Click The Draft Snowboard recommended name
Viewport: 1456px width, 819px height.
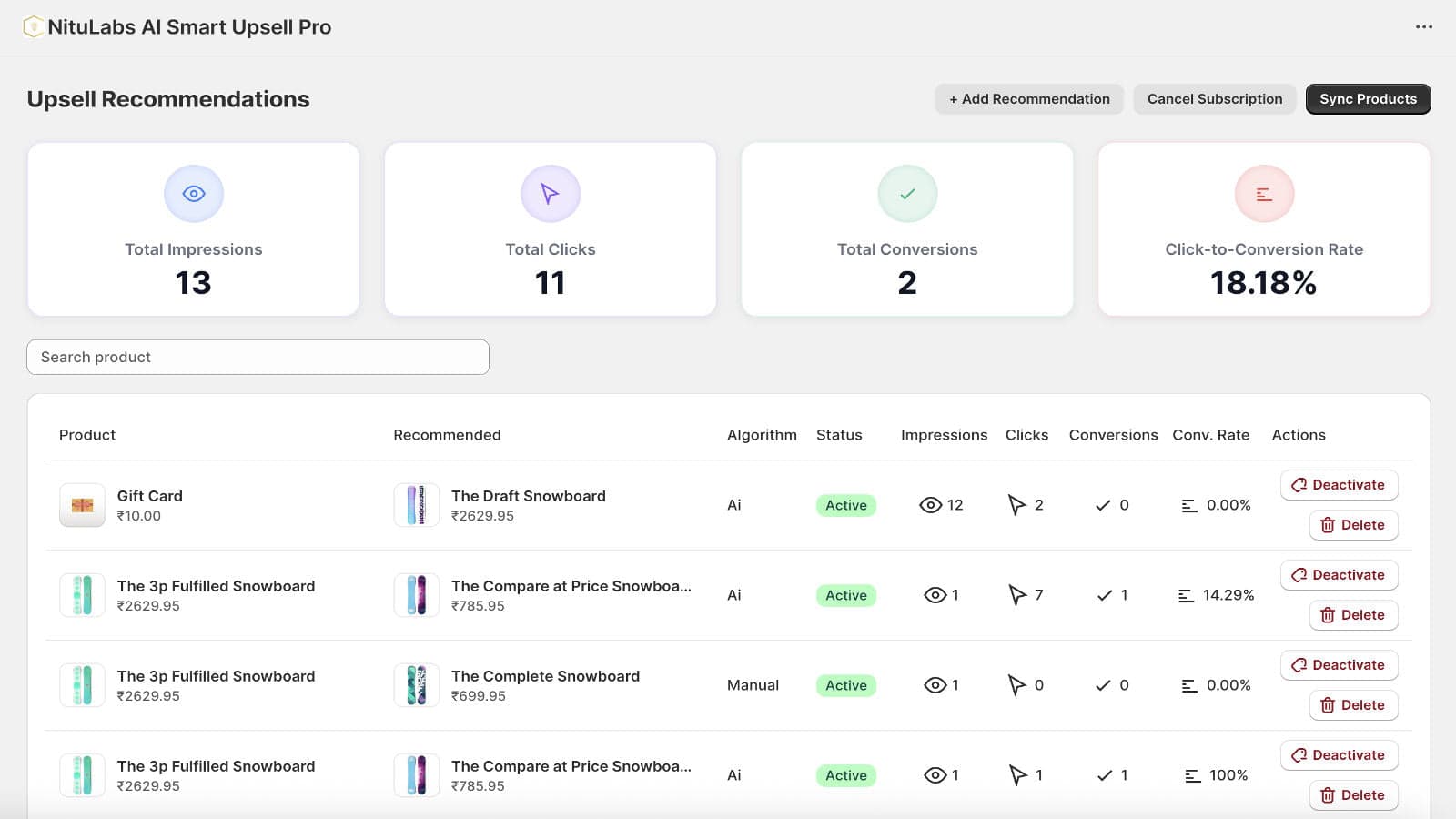point(529,496)
